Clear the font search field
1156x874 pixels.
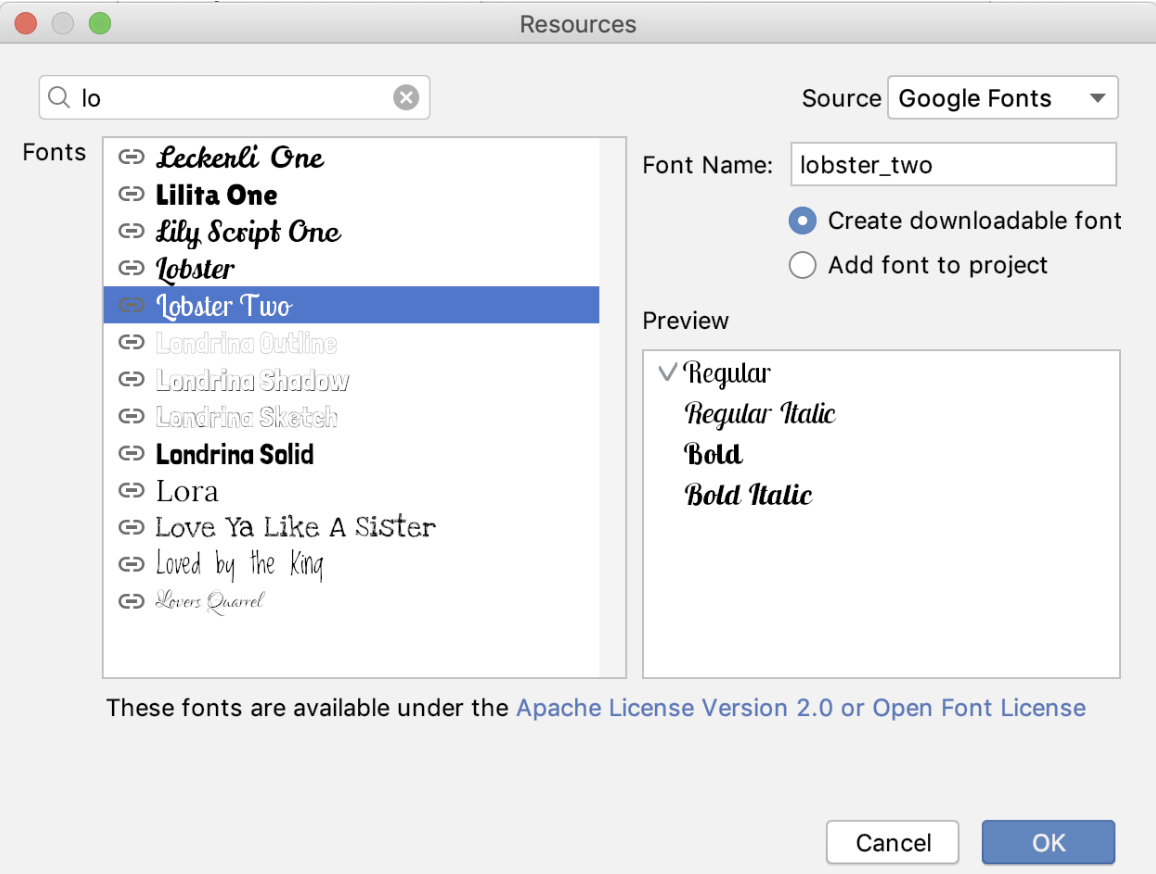click(x=405, y=98)
